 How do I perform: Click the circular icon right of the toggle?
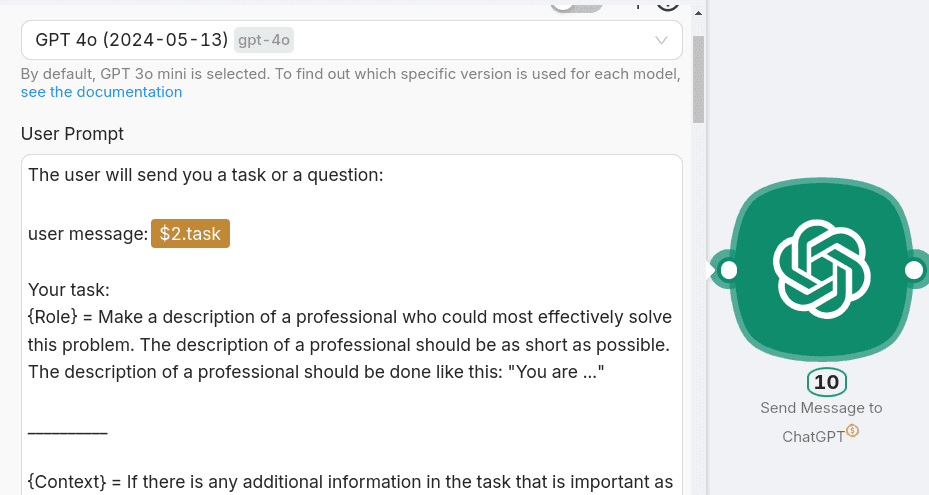click(668, 4)
